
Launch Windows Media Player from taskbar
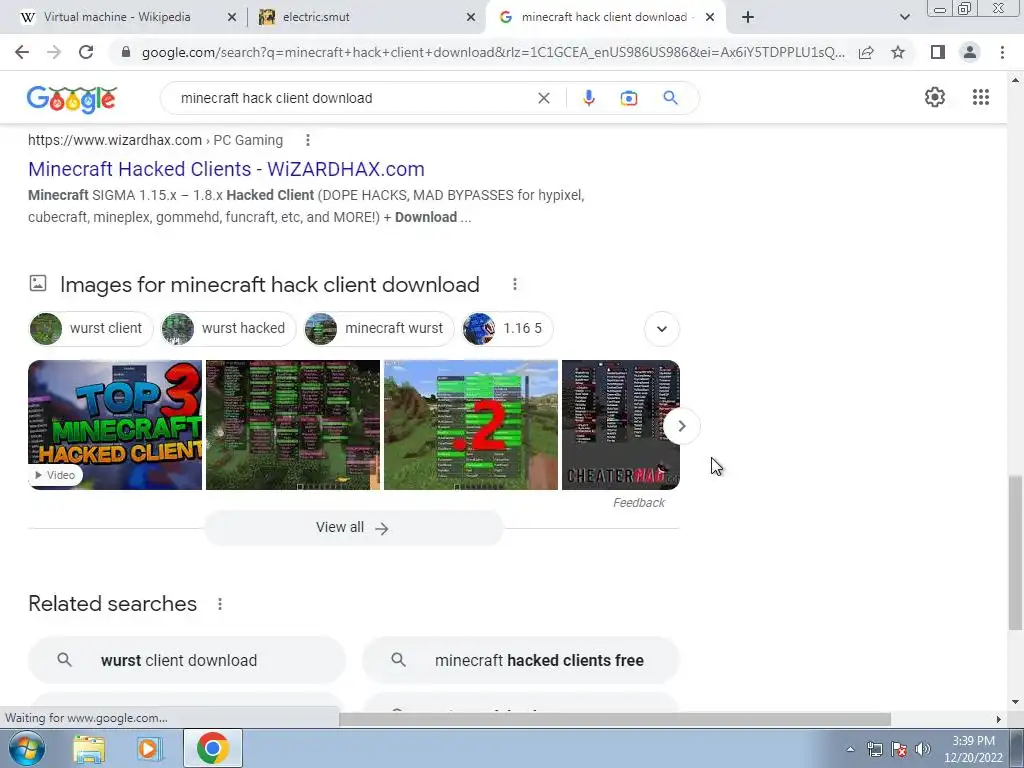149,748
